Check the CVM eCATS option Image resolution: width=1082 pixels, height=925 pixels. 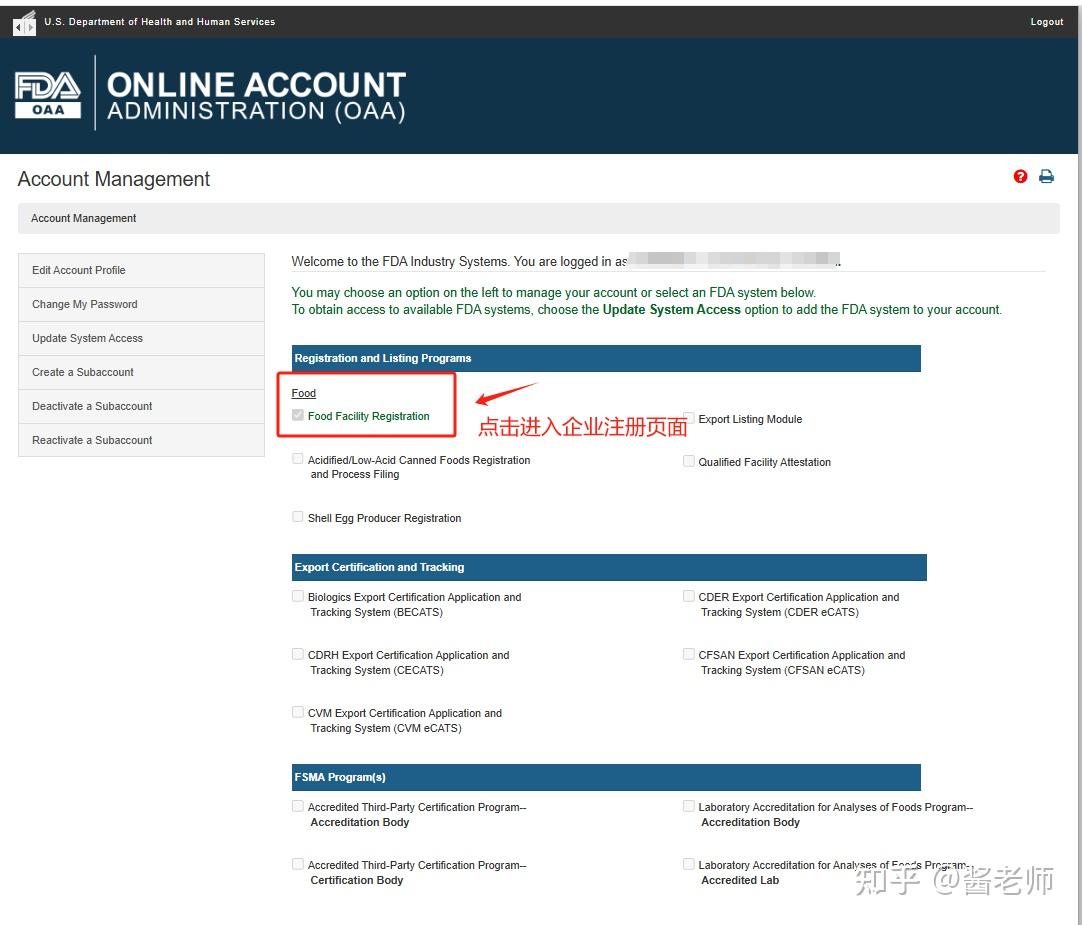297,711
